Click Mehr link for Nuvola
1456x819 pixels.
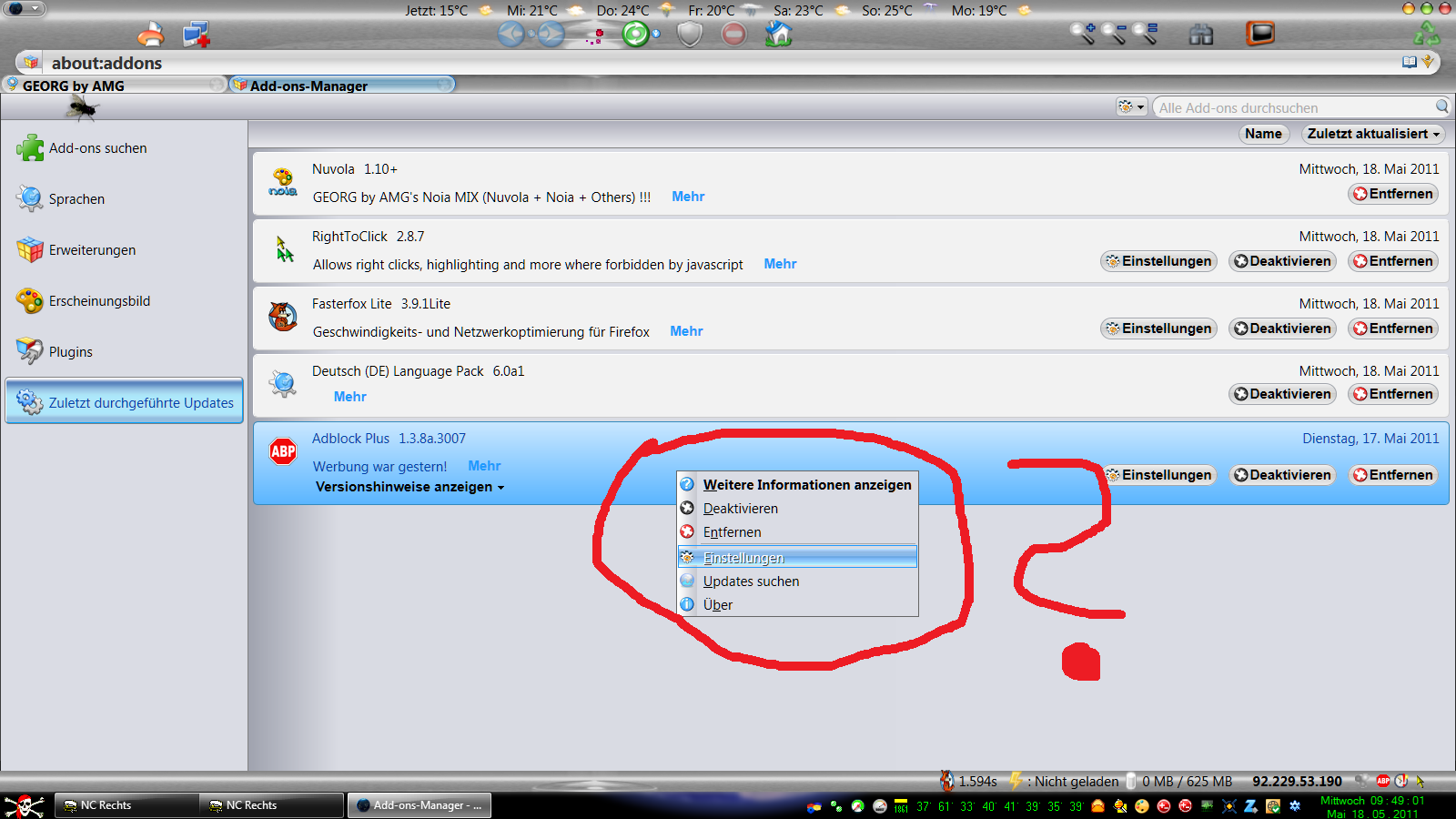(x=688, y=197)
